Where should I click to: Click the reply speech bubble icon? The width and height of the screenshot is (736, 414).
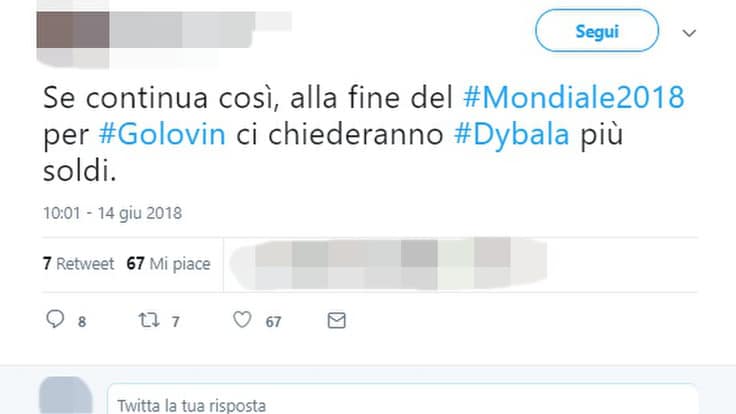click(55, 319)
